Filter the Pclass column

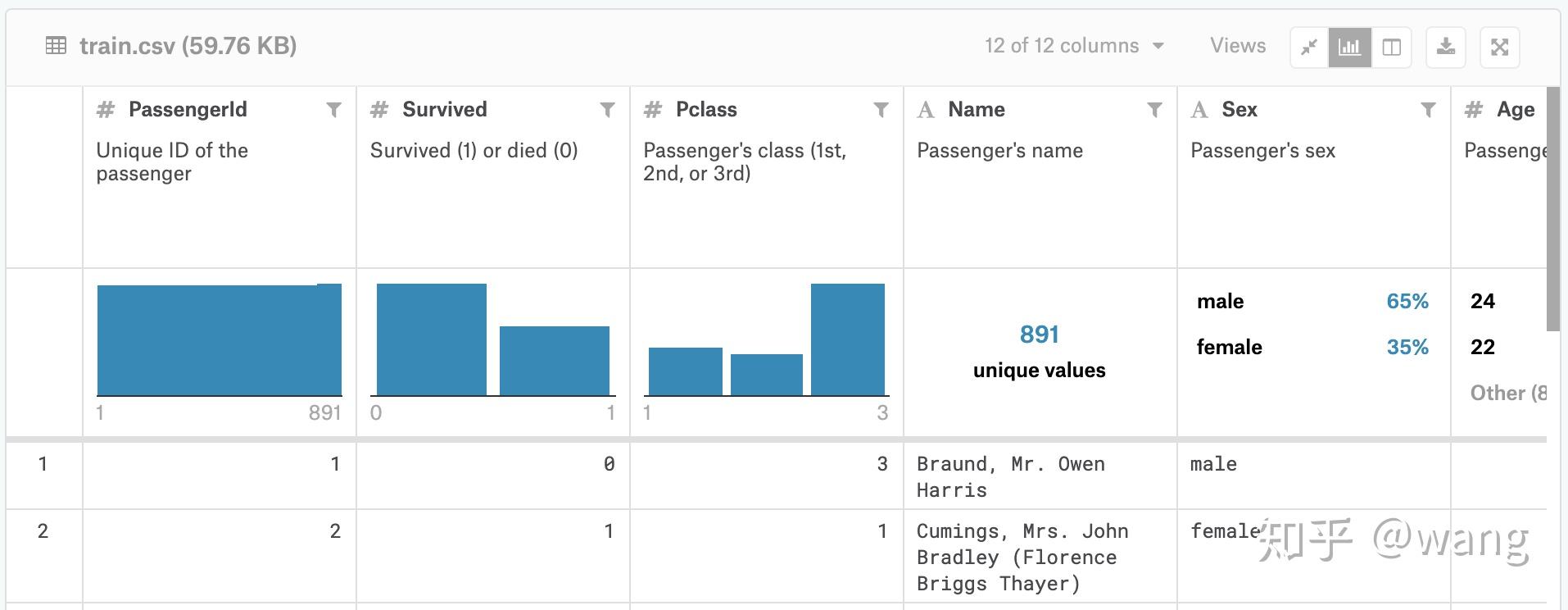(881, 110)
